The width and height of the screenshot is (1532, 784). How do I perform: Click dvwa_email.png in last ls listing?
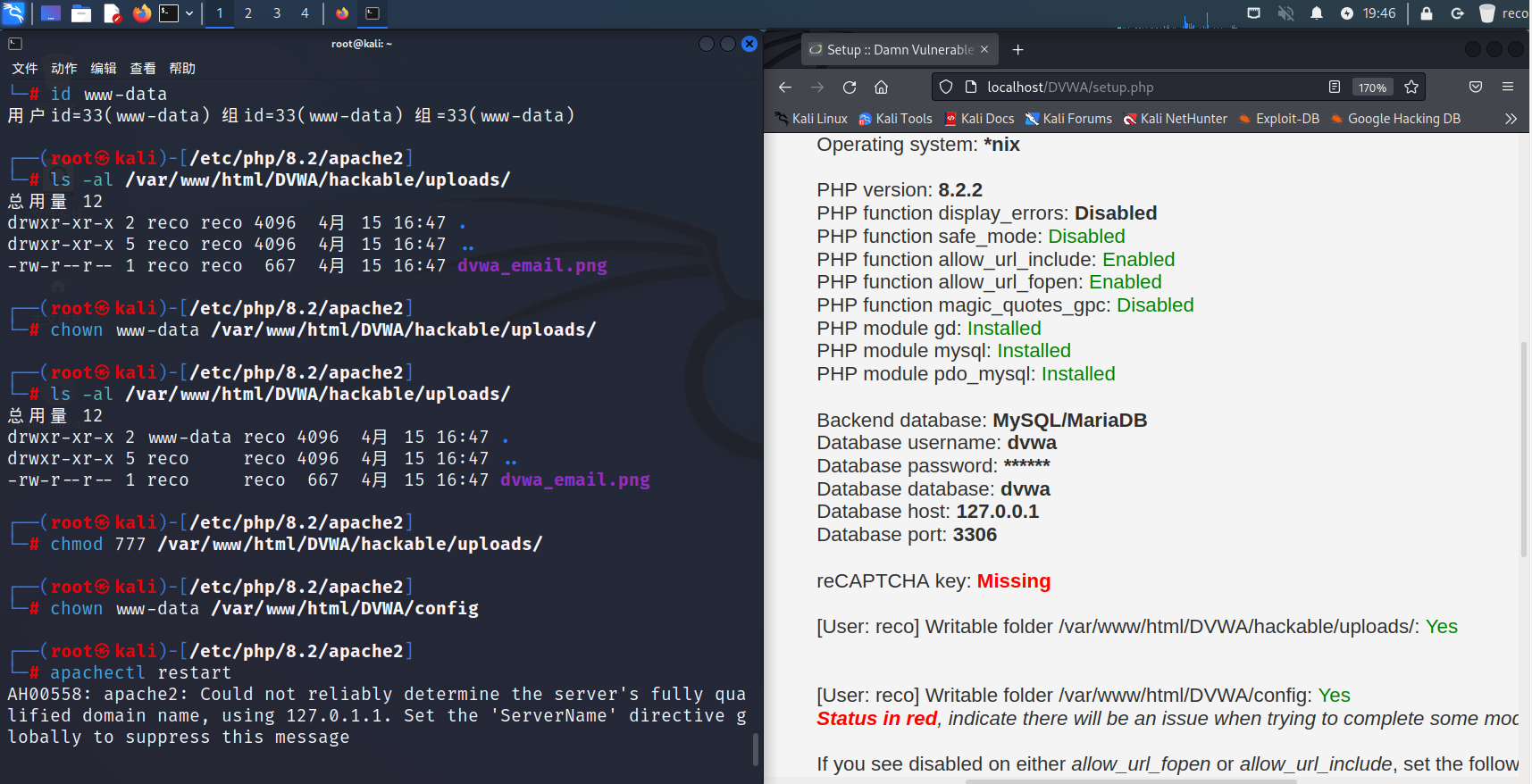click(x=575, y=480)
